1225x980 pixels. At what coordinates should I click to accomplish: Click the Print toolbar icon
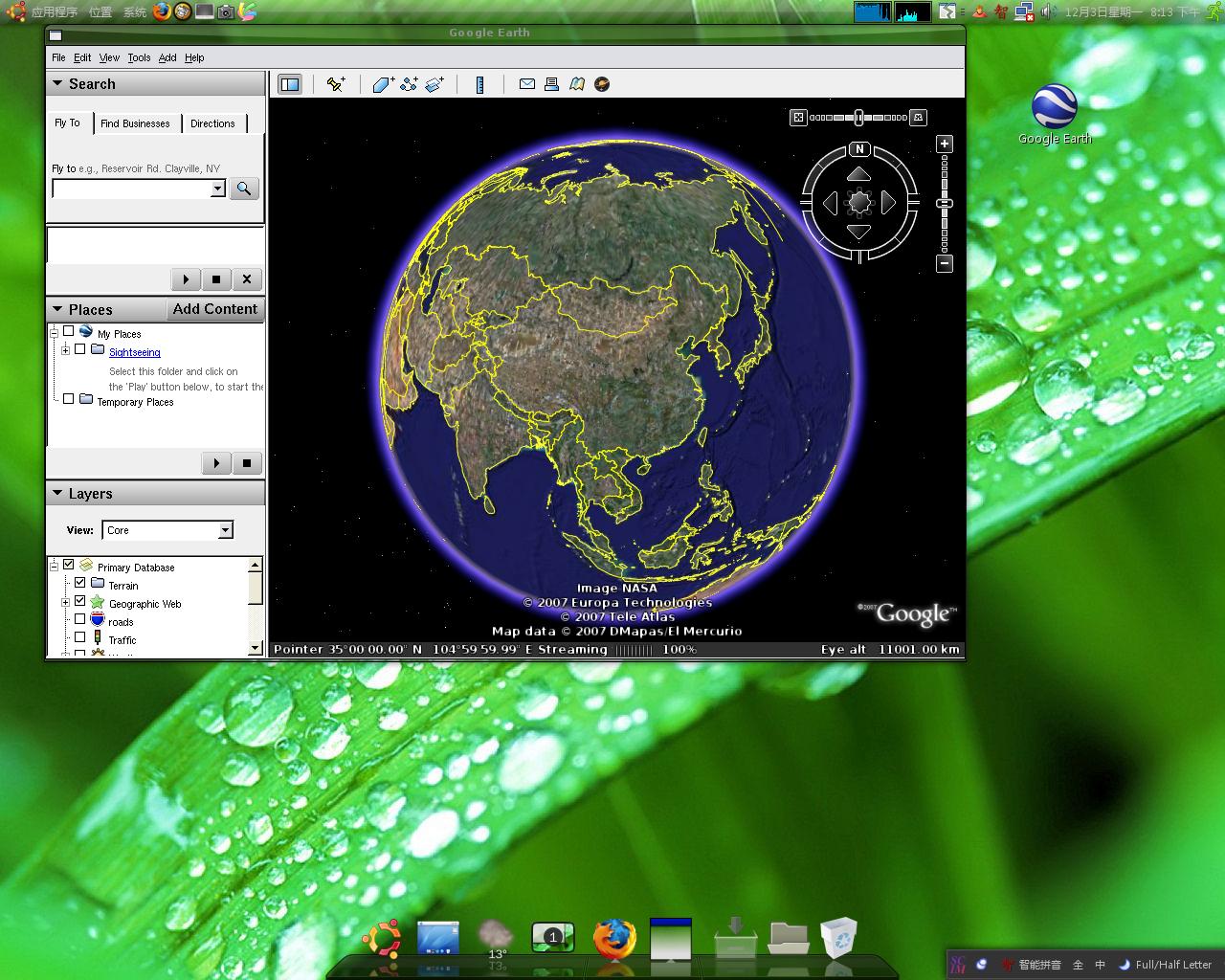[551, 84]
